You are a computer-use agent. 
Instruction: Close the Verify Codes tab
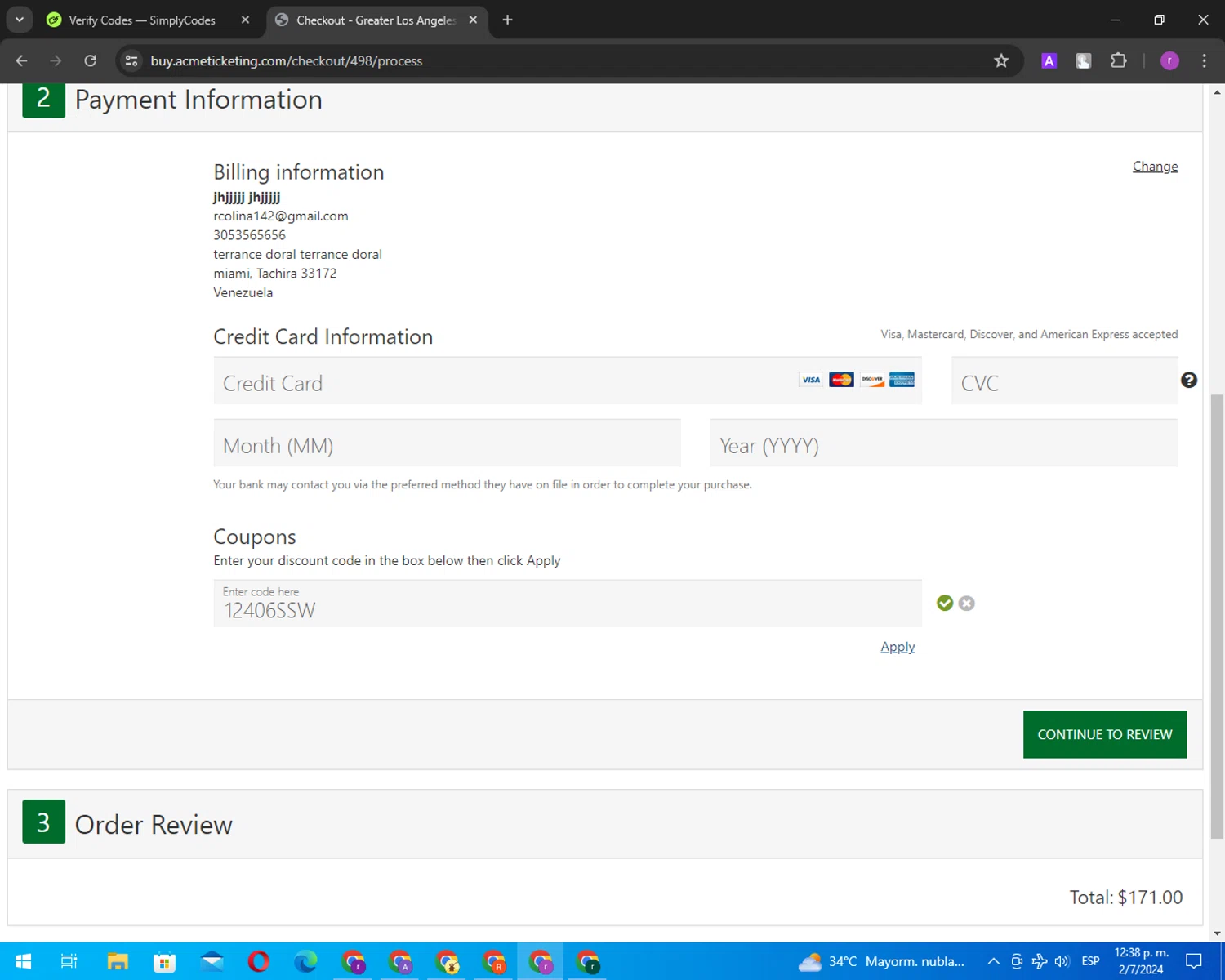(245, 20)
